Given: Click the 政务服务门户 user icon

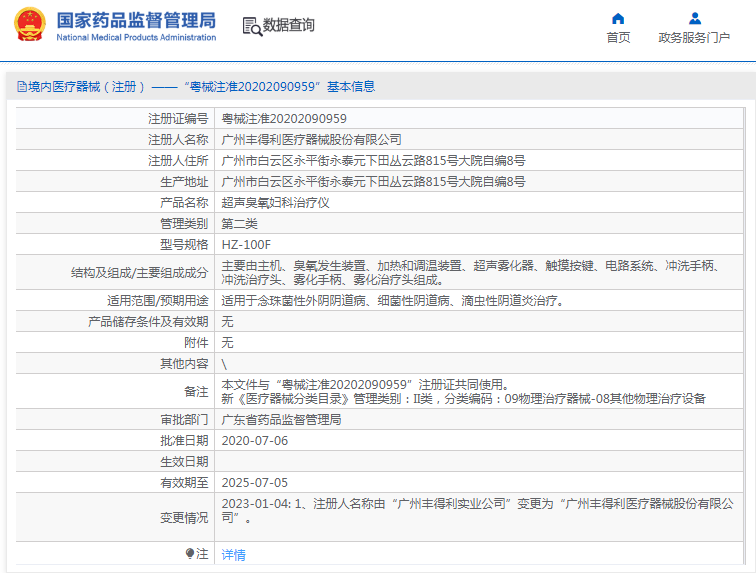Looking at the screenshot, I should click(694, 18).
